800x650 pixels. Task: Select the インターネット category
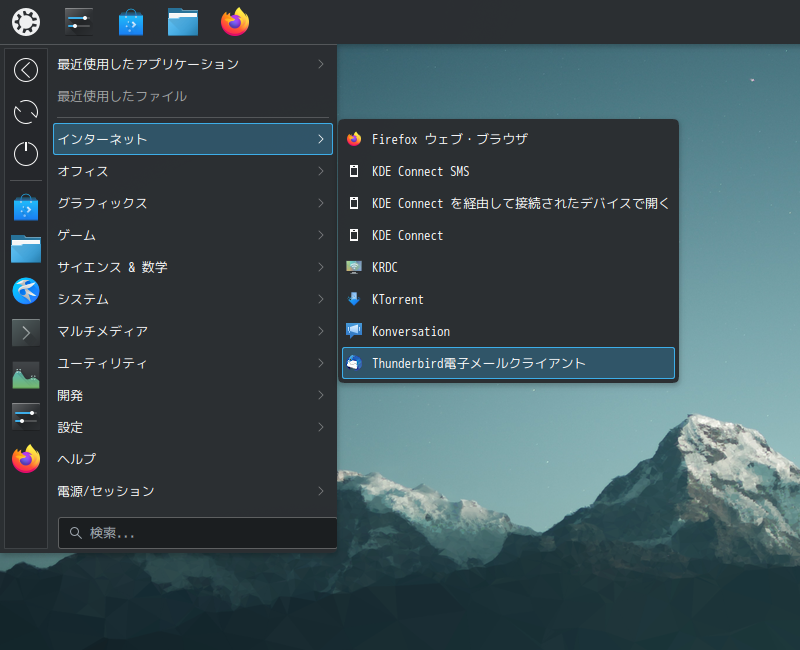193,139
